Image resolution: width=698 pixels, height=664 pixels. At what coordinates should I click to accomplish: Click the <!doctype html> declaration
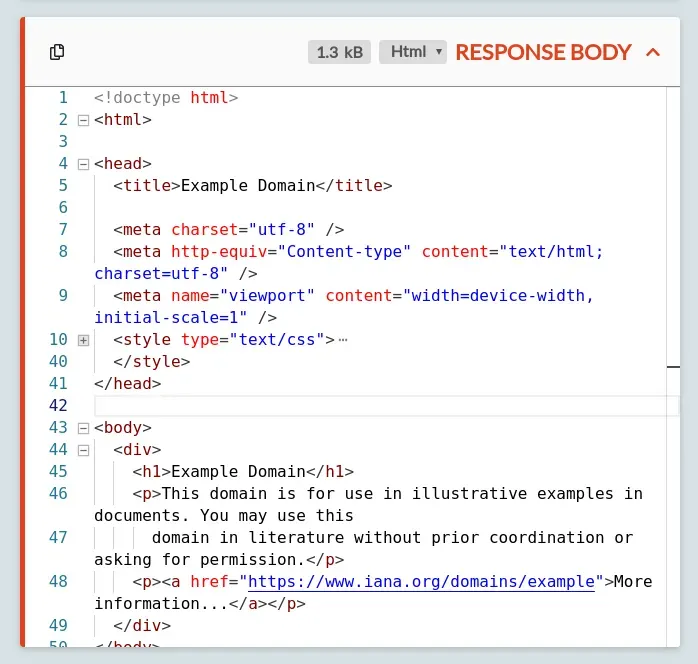166,97
